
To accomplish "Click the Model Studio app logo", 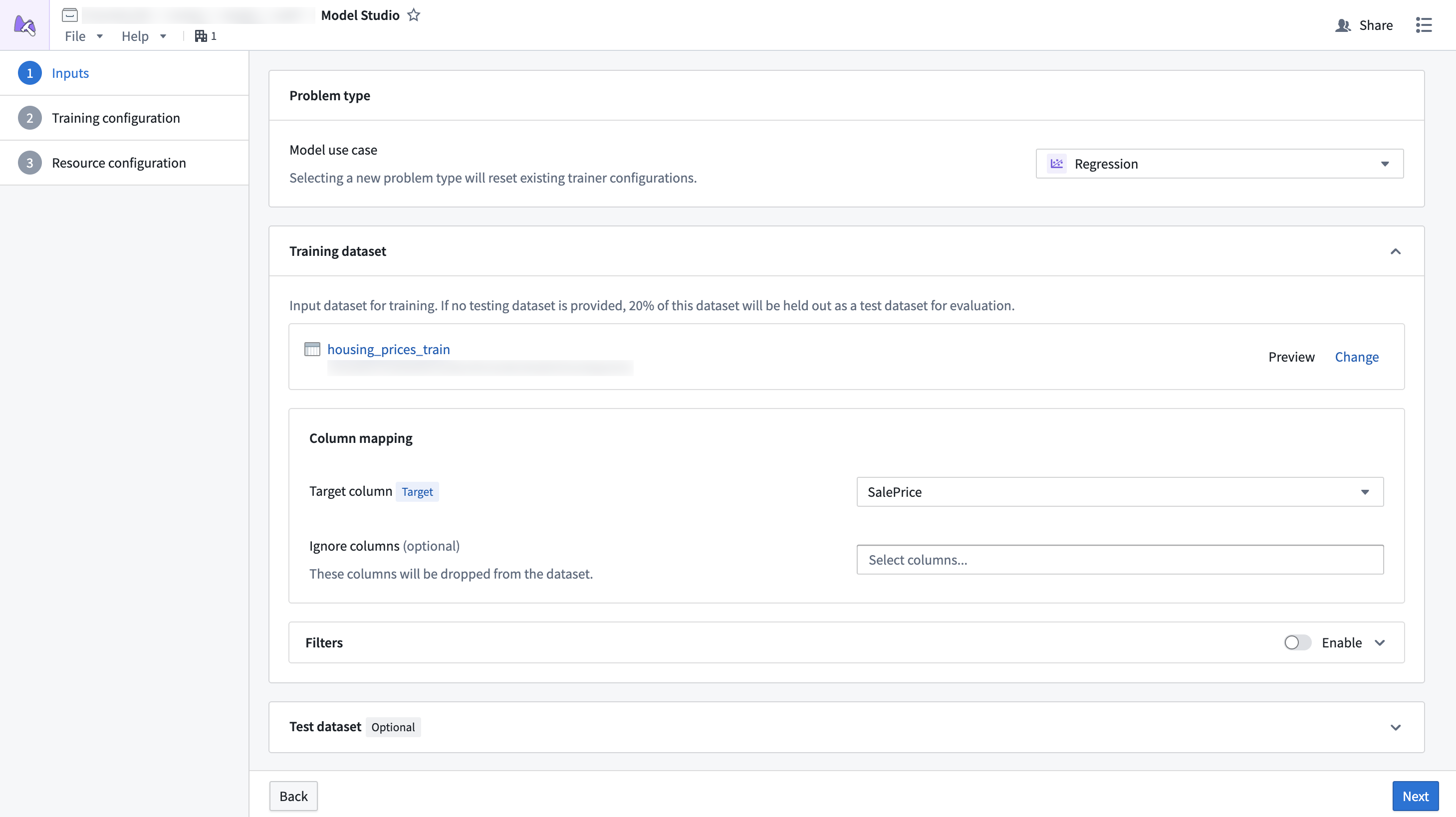I will 24,24.
